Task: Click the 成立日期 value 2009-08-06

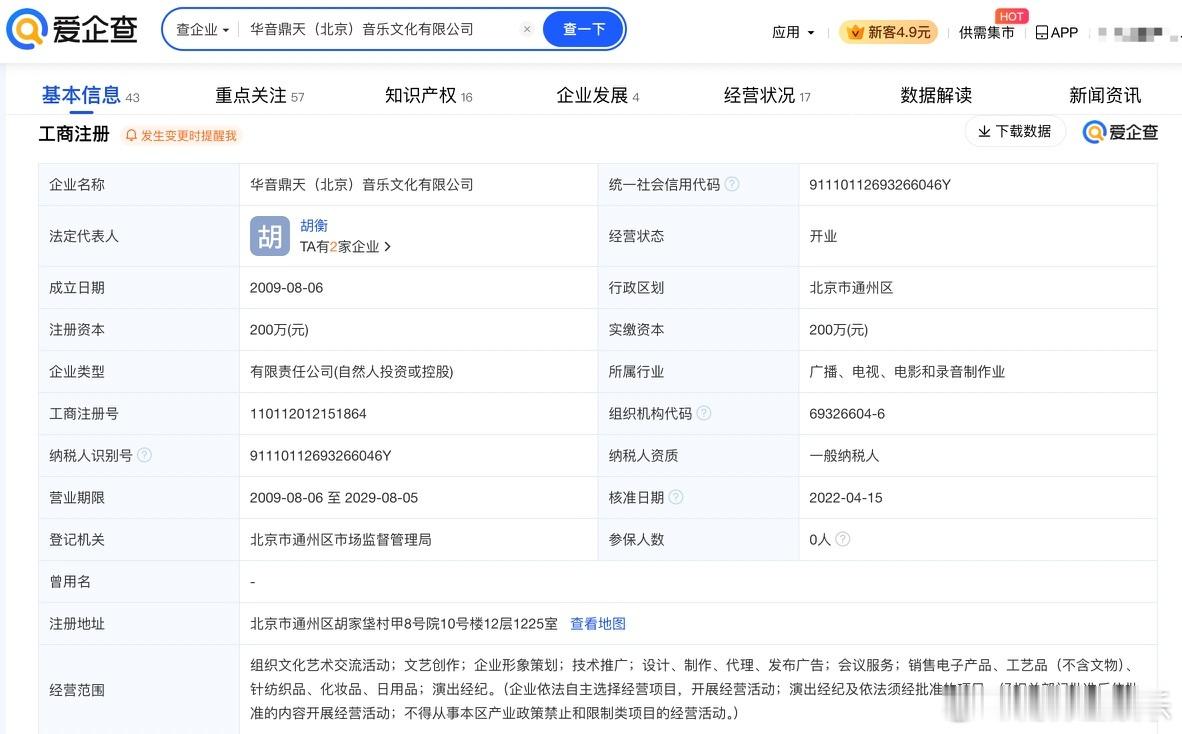Action: tap(286, 288)
